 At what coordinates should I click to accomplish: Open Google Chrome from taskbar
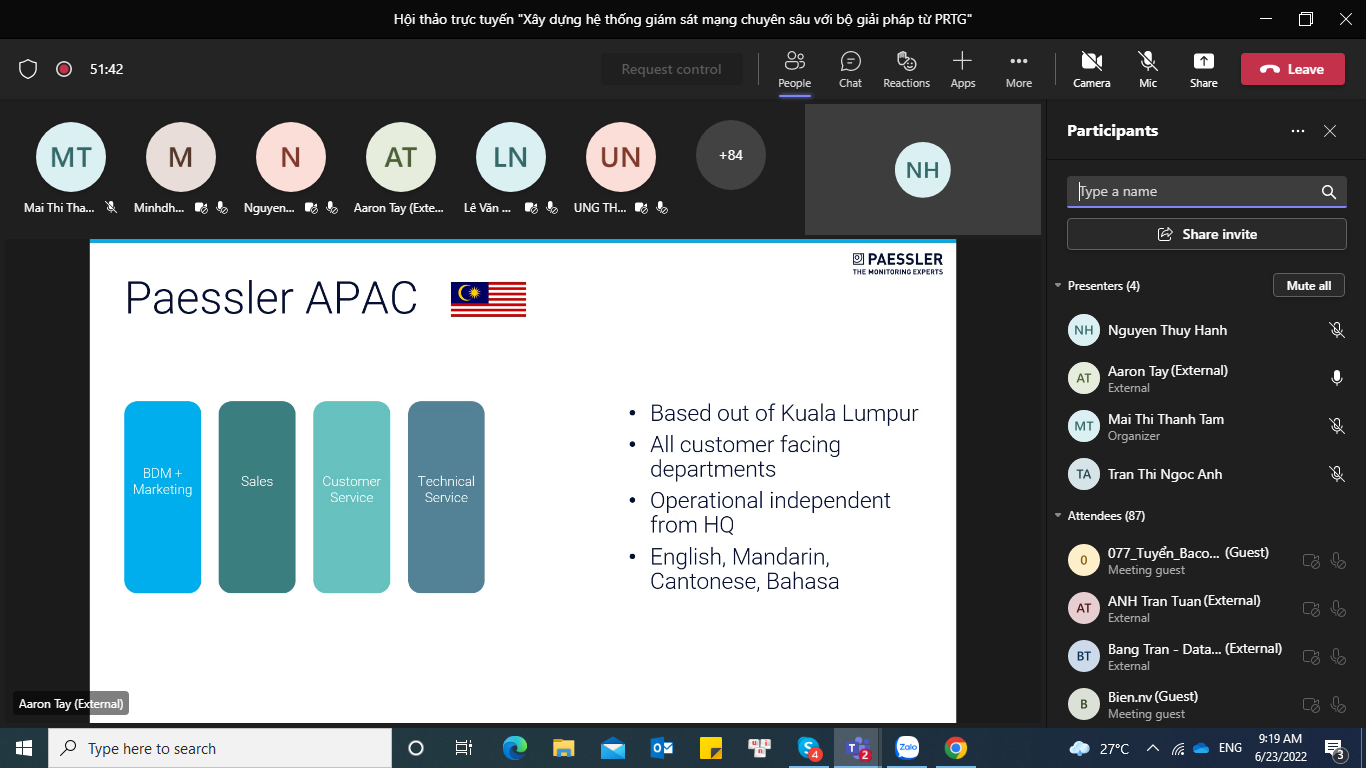956,748
